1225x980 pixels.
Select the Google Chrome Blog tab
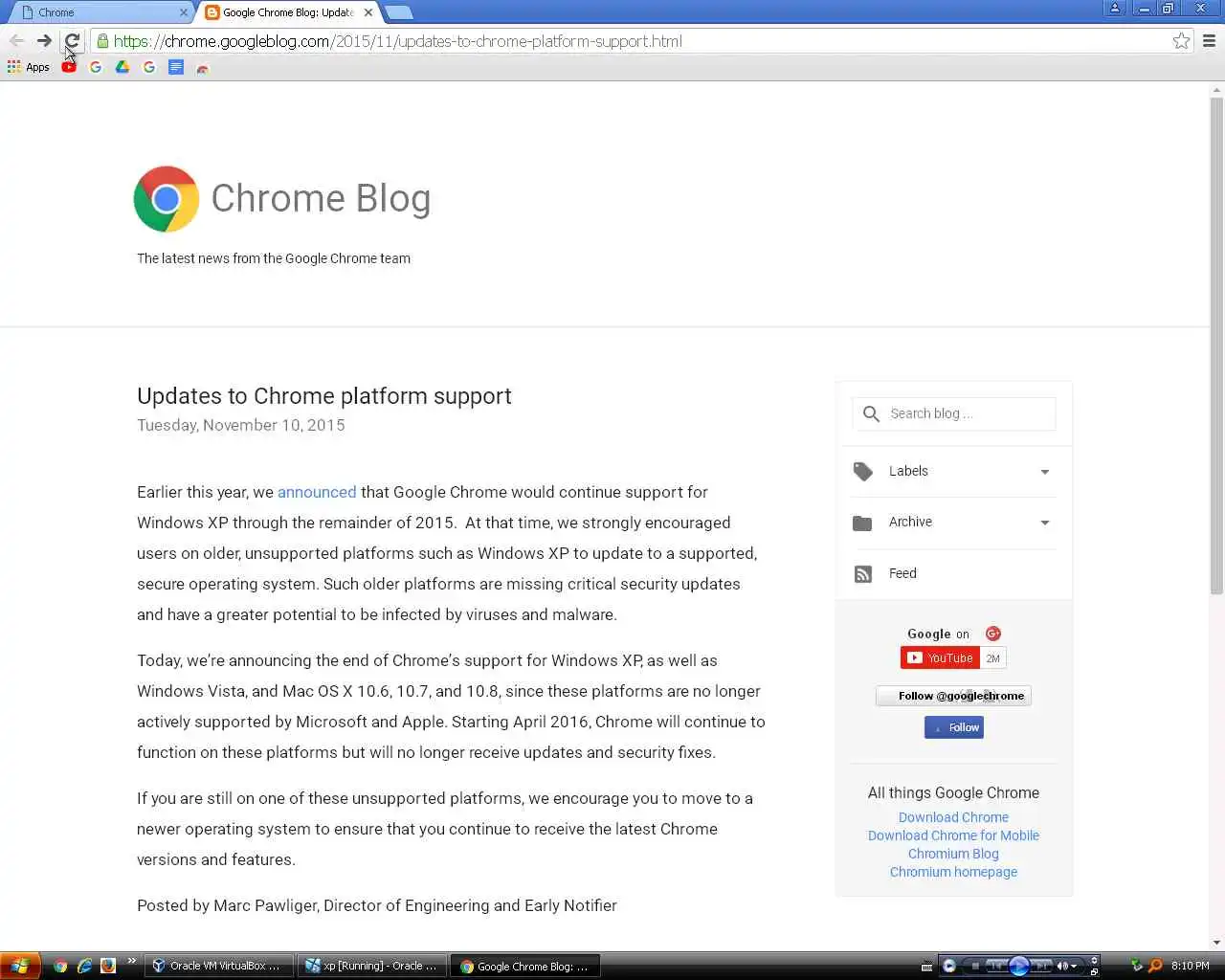(287, 12)
